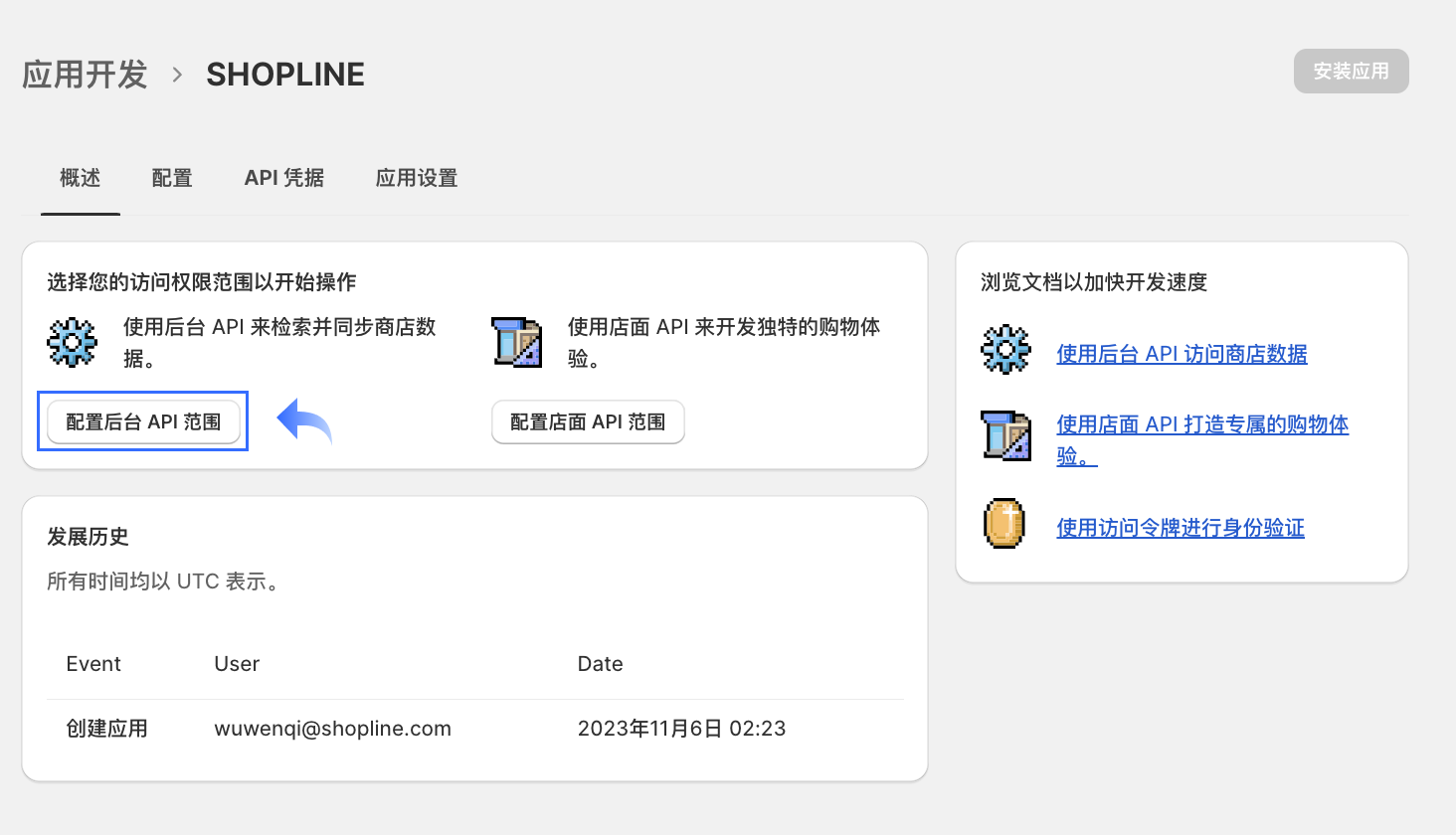Screen dimensions: 1456x835
Task: Click 配置店面 API 范围
Action: click(x=588, y=421)
